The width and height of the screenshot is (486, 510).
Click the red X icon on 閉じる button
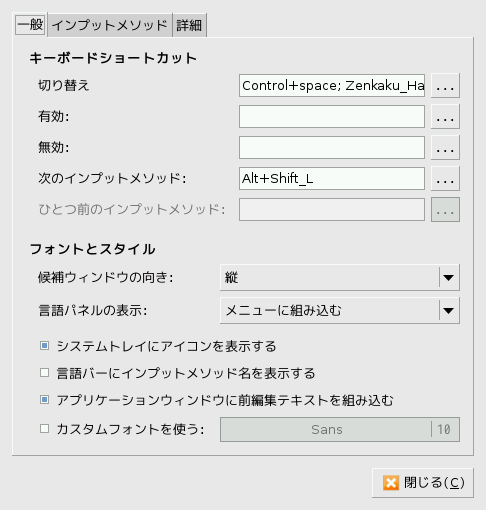click(391, 483)
